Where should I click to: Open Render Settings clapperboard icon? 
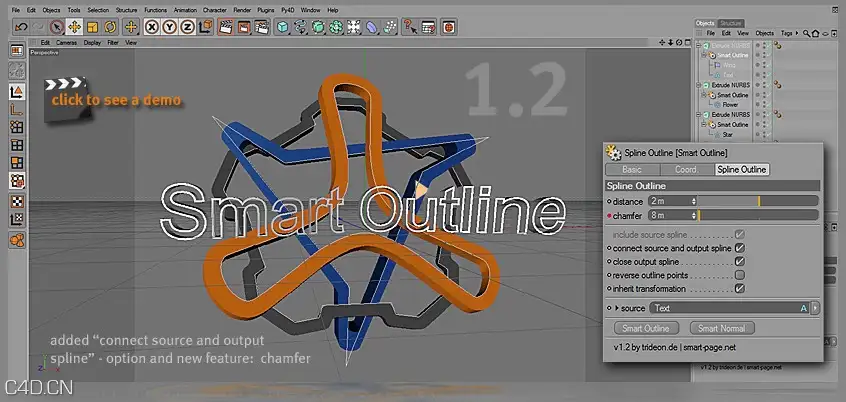[261, 26]
